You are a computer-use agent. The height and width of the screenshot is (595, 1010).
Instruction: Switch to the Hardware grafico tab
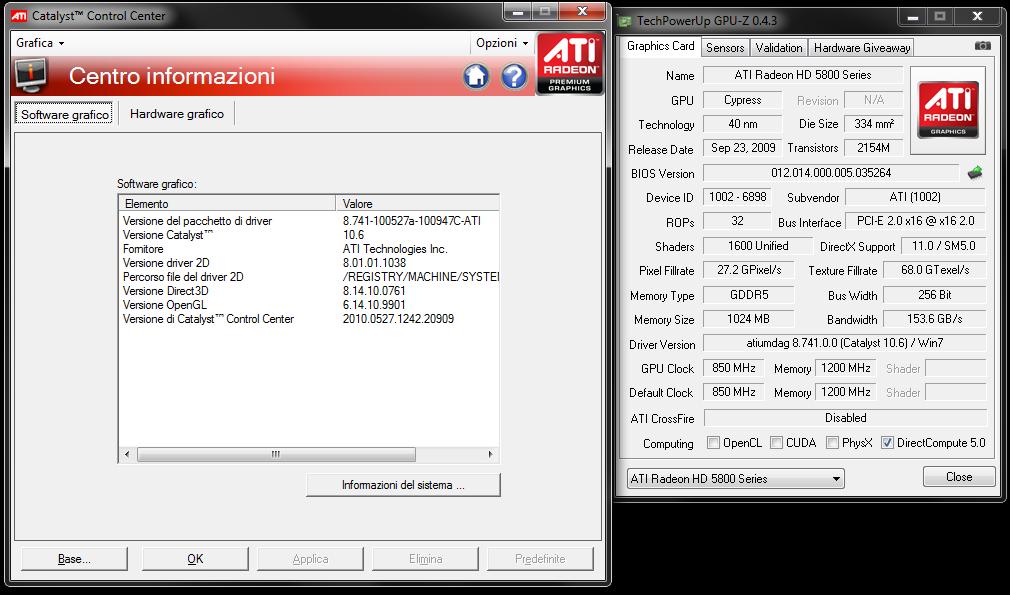click(x=177, y=114)
